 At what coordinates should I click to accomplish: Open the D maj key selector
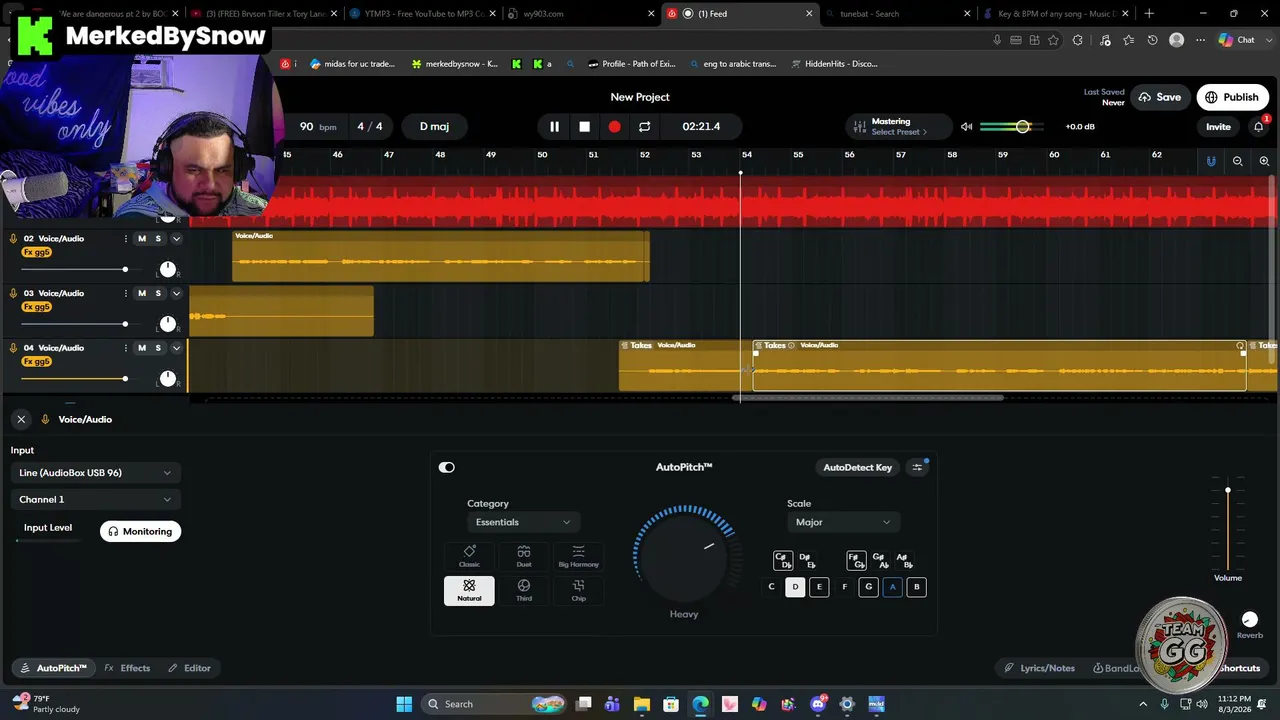[x=434, y=127]
